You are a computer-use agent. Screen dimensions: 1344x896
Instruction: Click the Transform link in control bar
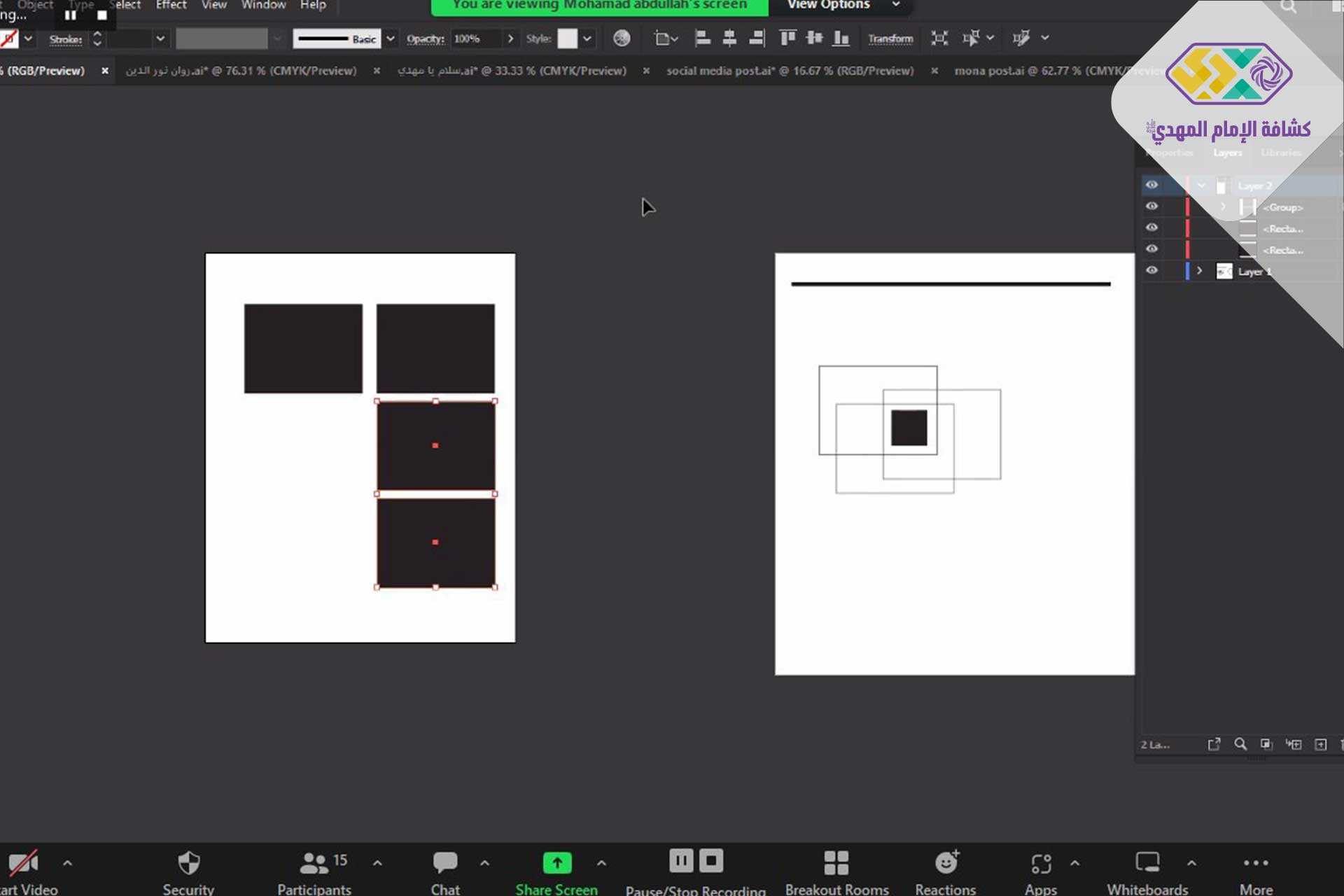click(x=890, y=38)
